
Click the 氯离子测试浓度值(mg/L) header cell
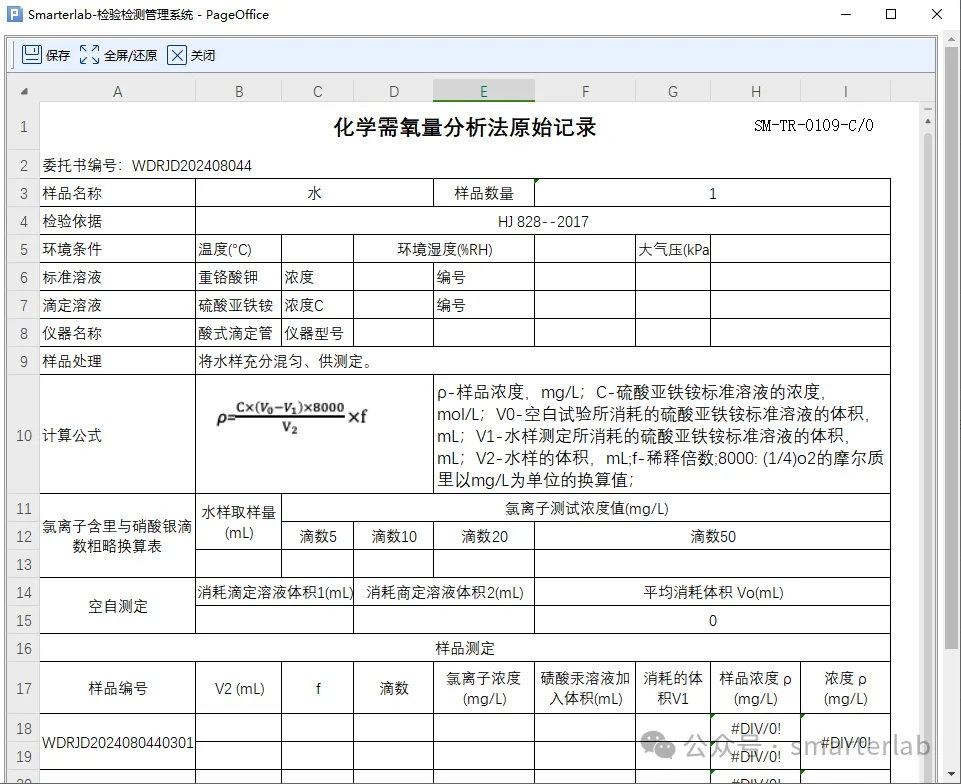pyautogui.click(x=586, y=508)
